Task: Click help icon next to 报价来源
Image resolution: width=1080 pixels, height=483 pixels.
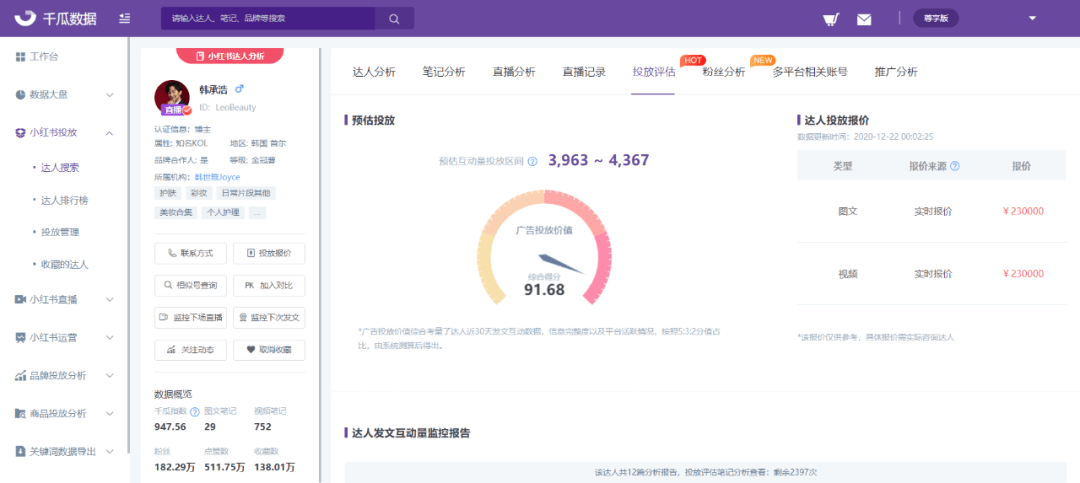Action: coord(955,166)
